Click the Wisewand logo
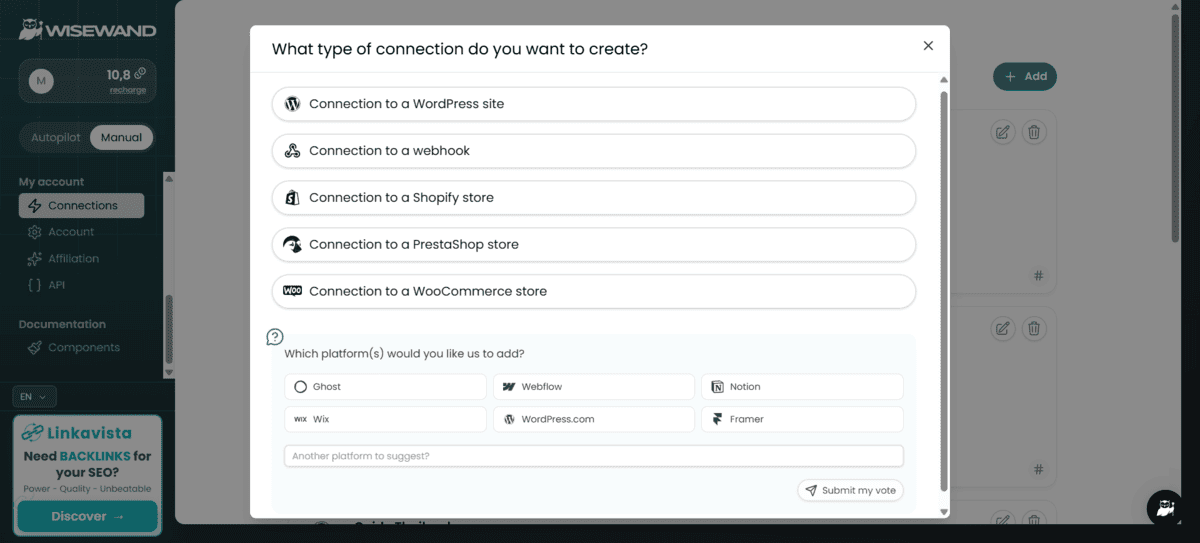 click(x=87, y=29)
